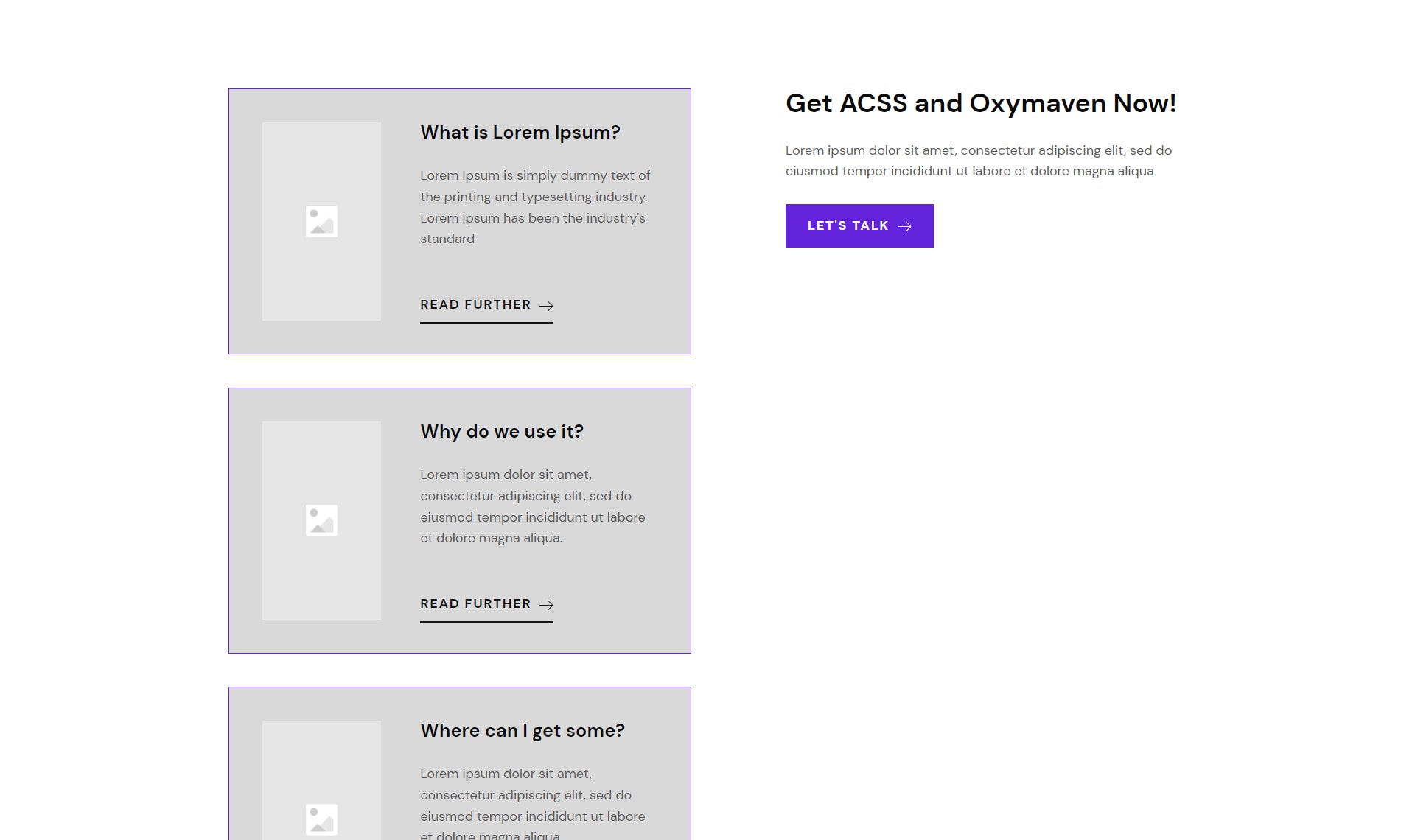Click the arrow icon in LET'S TALK button
Screen dimensions: 1415x840
905,226
